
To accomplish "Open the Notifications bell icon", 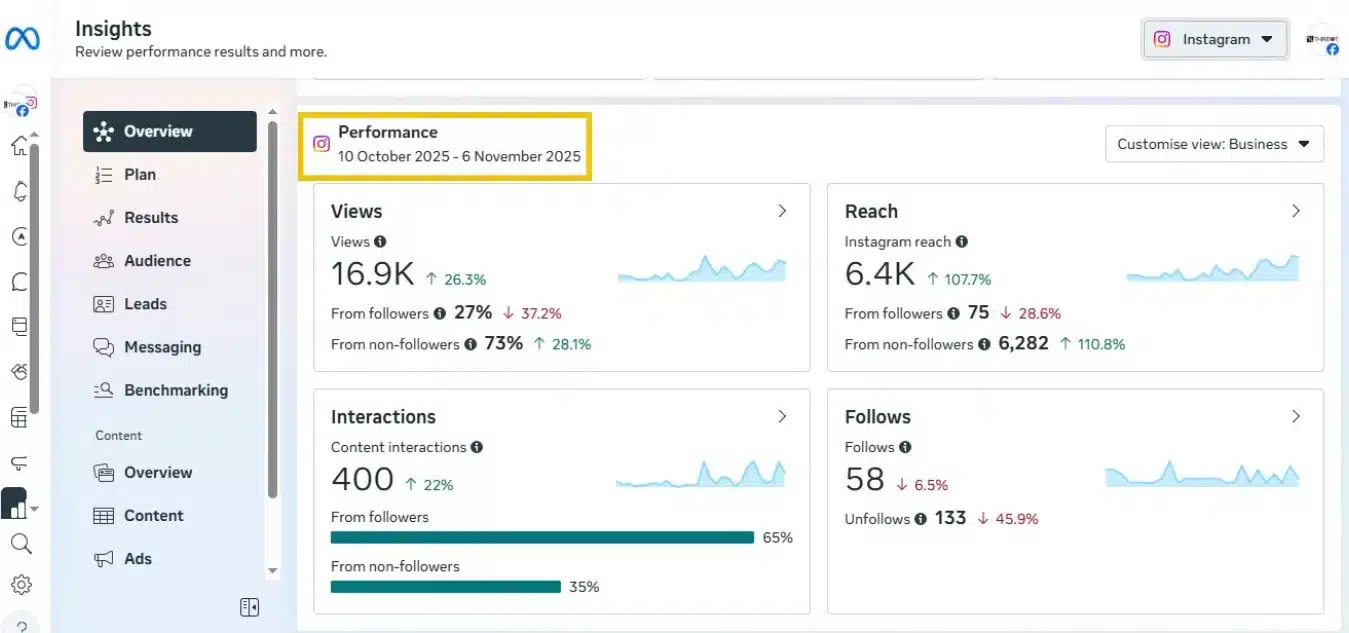I will (x=20, y=192).
